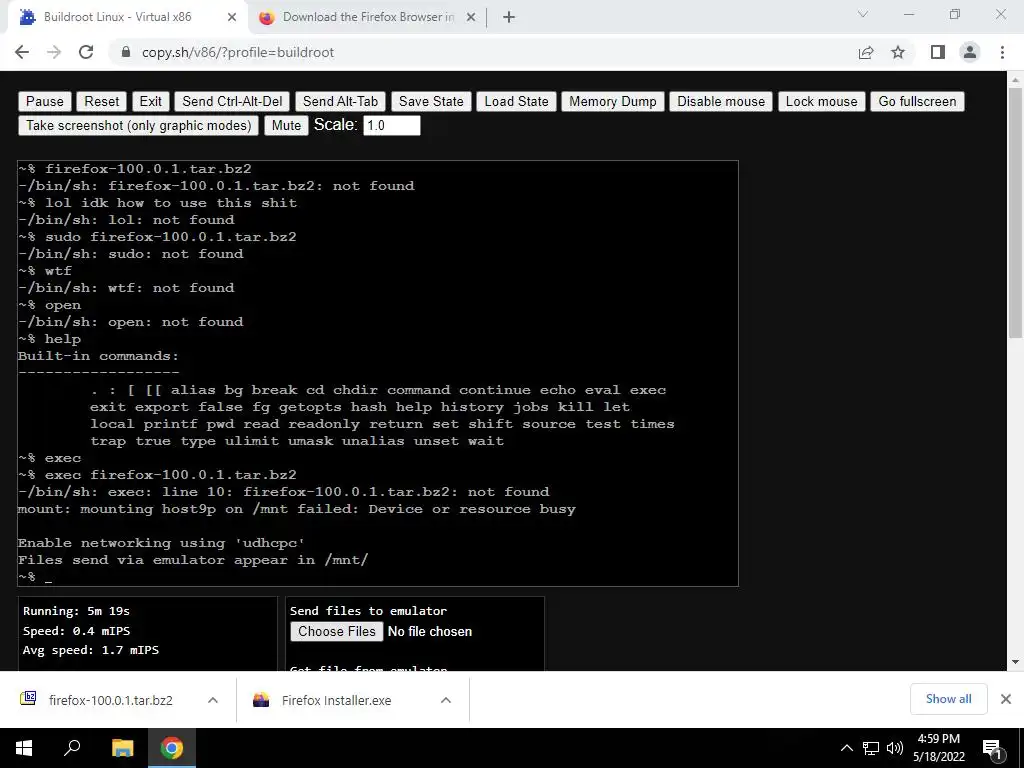Click Choose Files to send files
Screen dimensions: 1024x768
point(336,632)
